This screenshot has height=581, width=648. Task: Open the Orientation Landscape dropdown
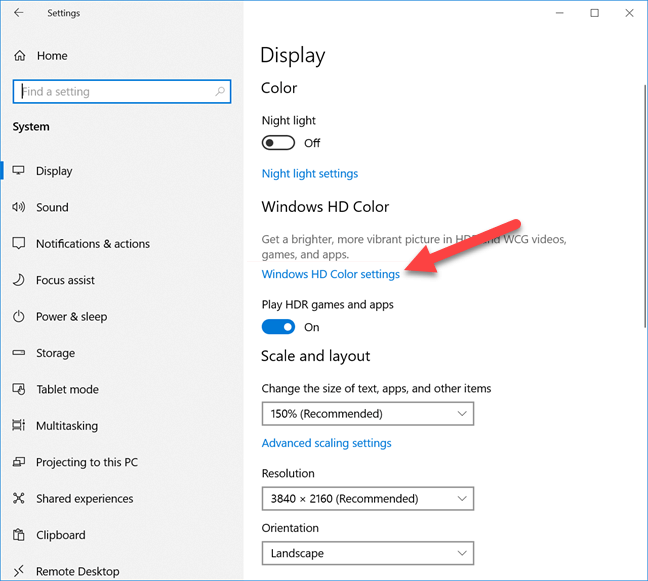[368, 553]
